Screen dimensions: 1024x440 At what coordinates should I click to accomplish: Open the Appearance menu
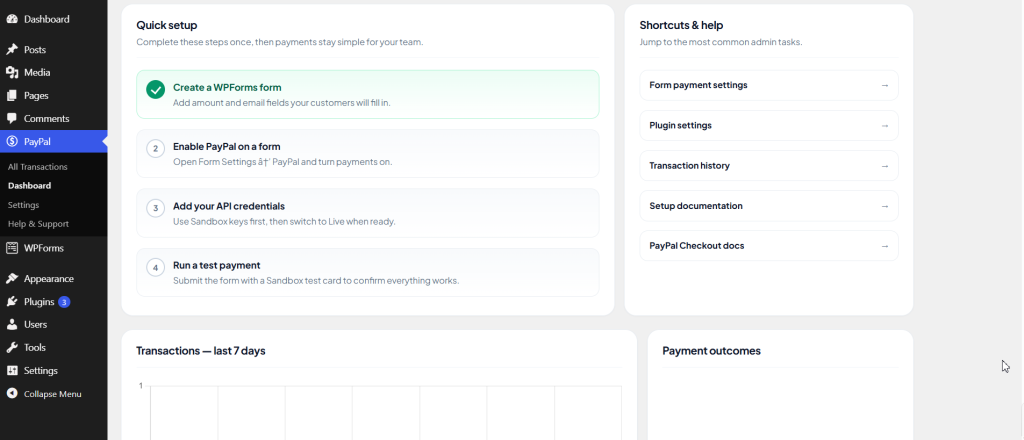[x=54, y=279]
